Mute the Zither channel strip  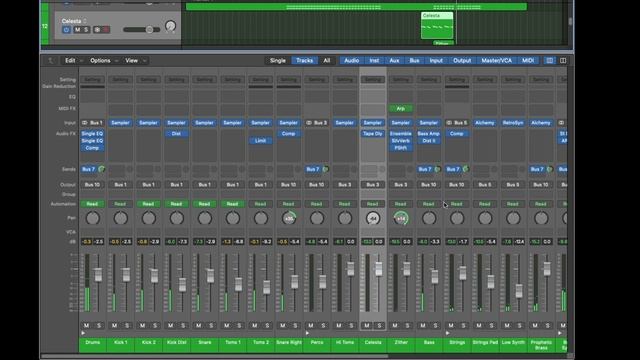[395, 326]
